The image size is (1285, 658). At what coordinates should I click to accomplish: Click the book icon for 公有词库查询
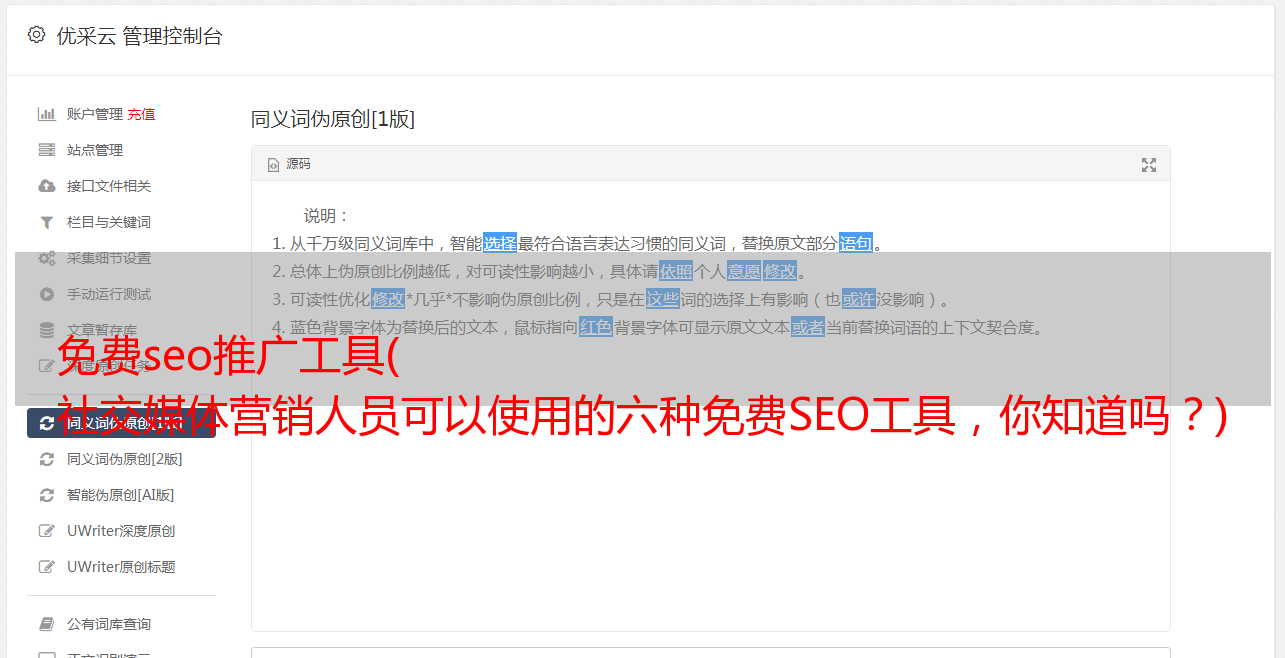click(46, 624)
